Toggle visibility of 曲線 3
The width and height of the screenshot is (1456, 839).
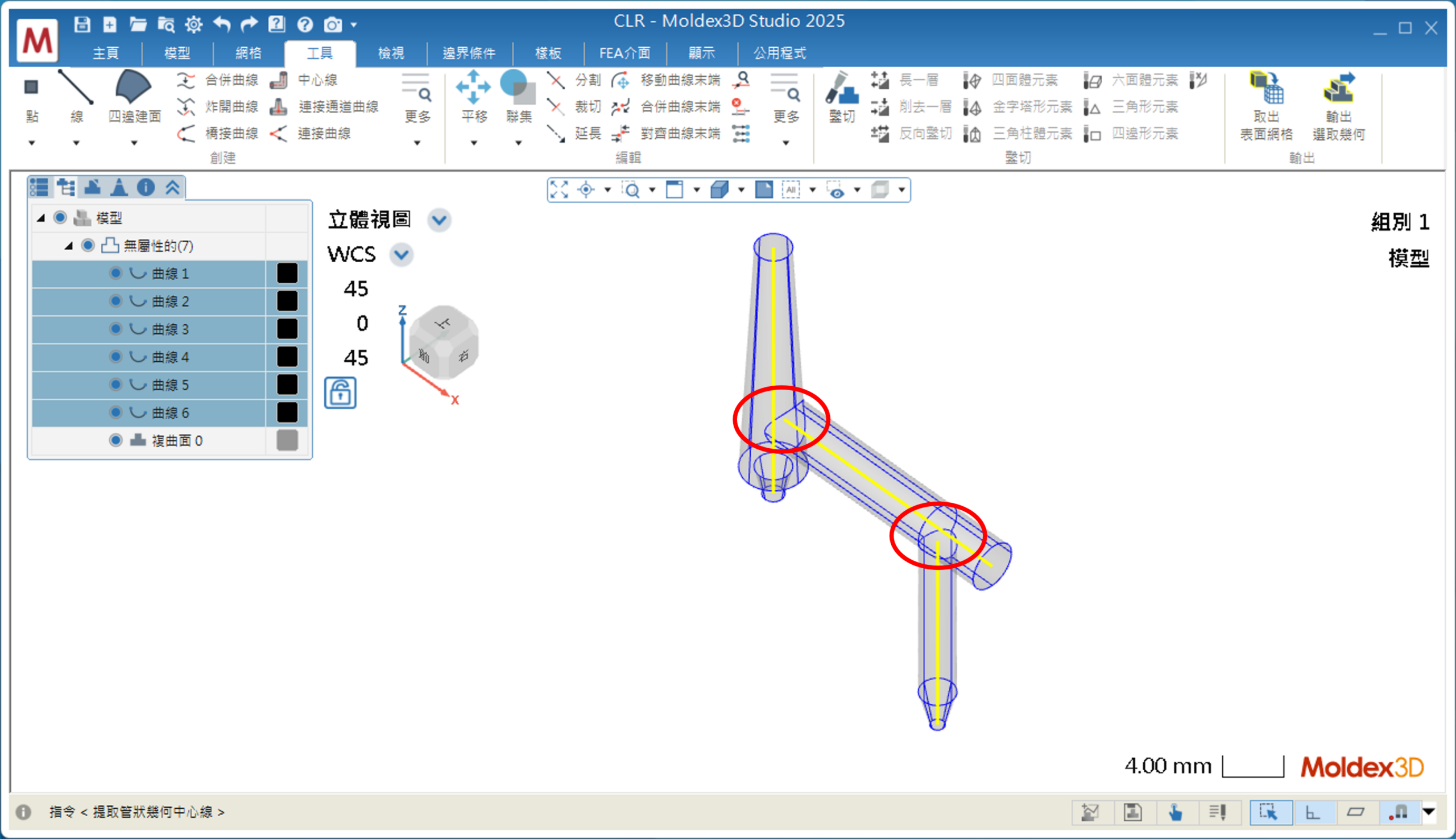[x=116, y=329]
